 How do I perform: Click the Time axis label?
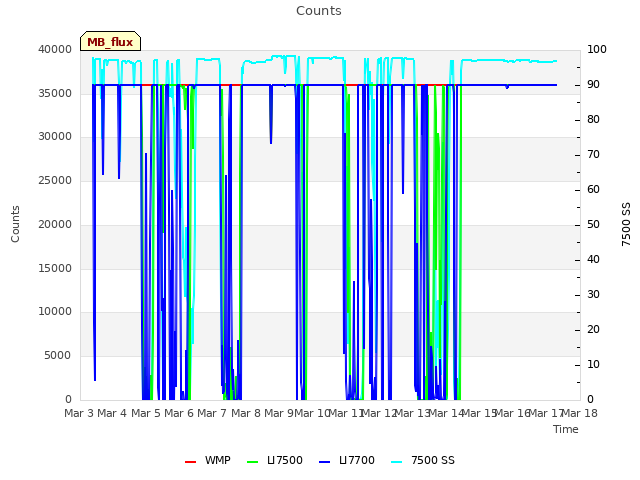click(566, 429)
